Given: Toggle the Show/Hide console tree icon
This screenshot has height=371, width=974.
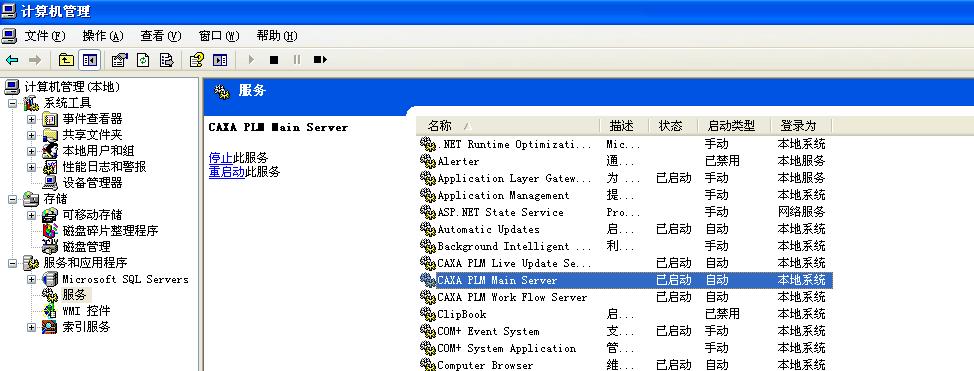Looking at the screenshot, I should pyautogui.click(x=90, y=60).
